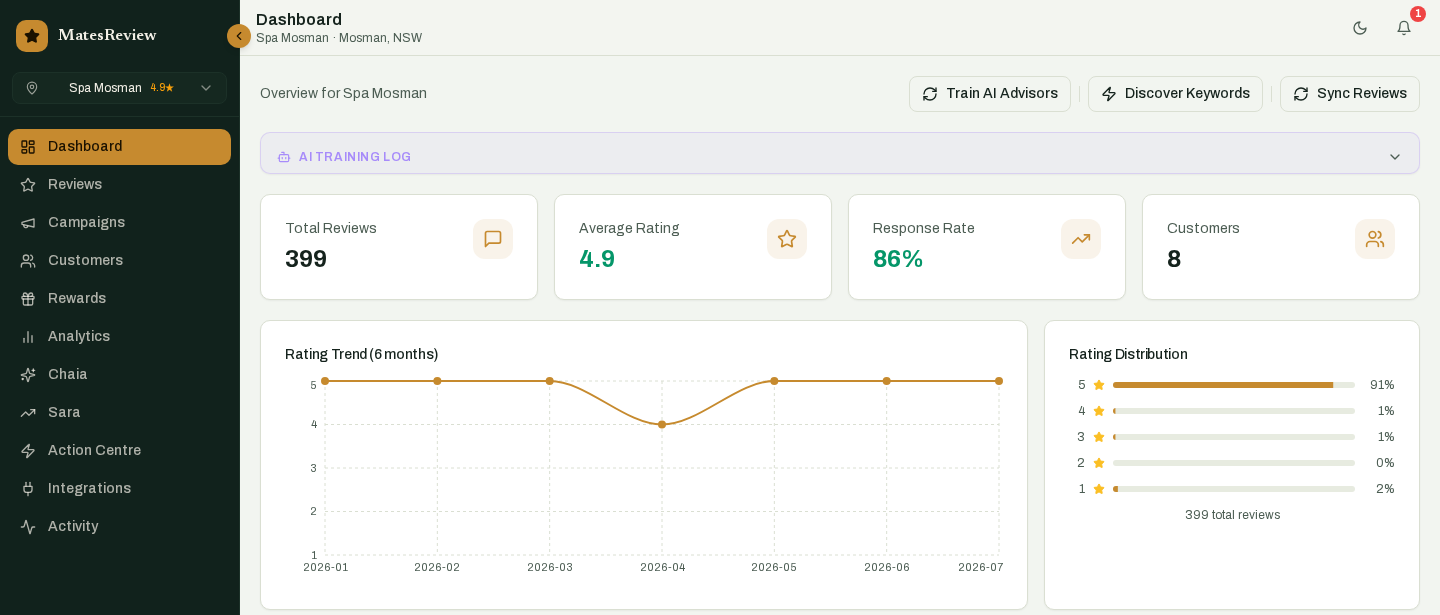
Task: Select the Analytics menu label
Action: (x=79, y=336)
